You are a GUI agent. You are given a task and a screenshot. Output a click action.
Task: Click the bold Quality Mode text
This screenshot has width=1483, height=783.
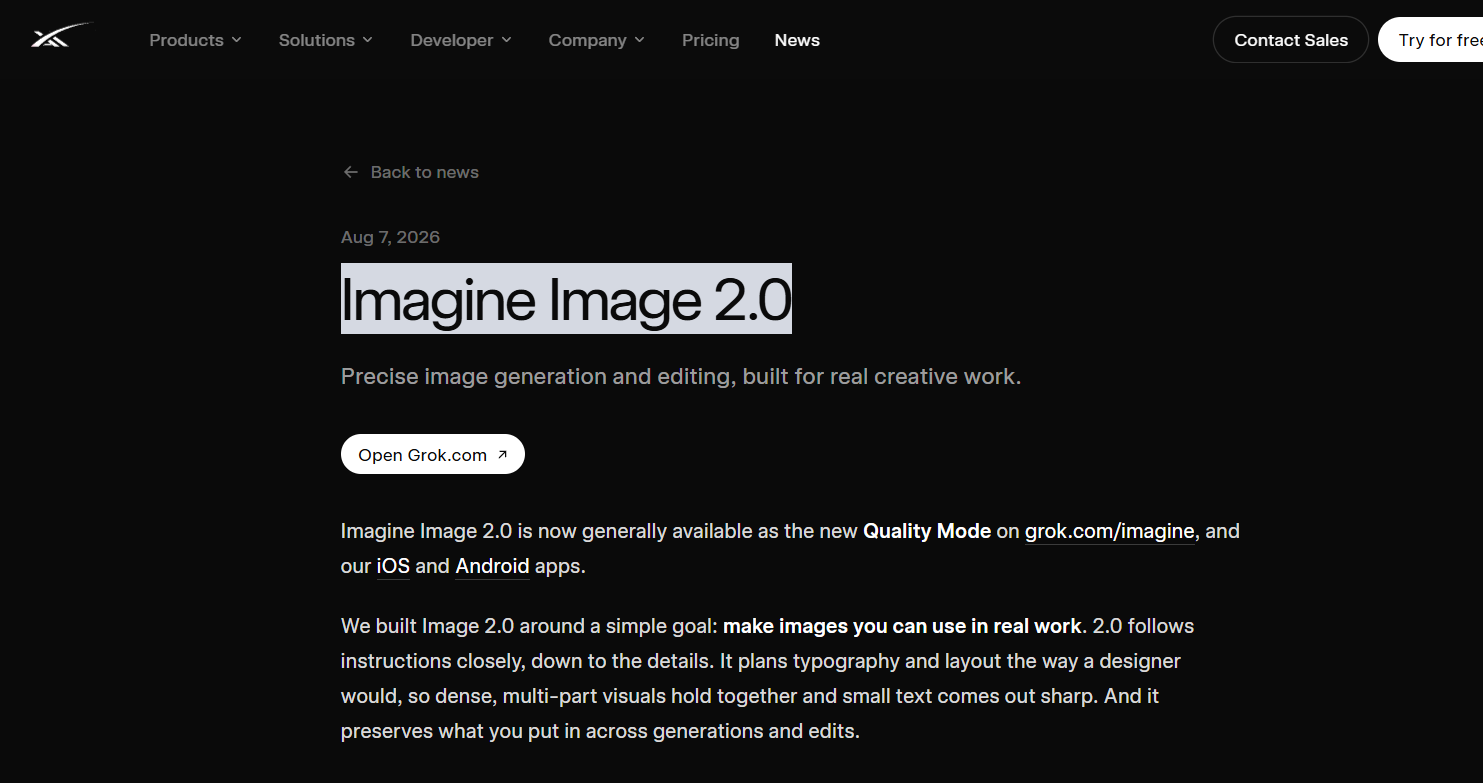point(927,531)
